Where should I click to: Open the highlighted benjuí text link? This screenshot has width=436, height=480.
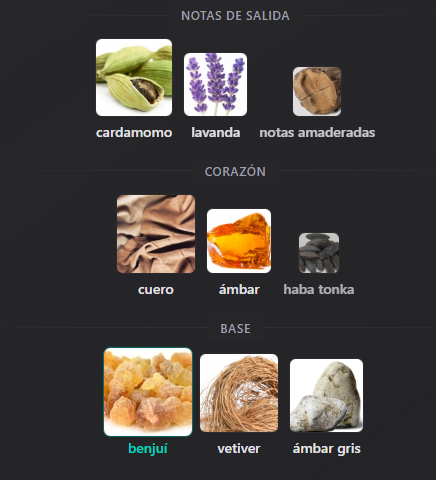coord(148,449)
